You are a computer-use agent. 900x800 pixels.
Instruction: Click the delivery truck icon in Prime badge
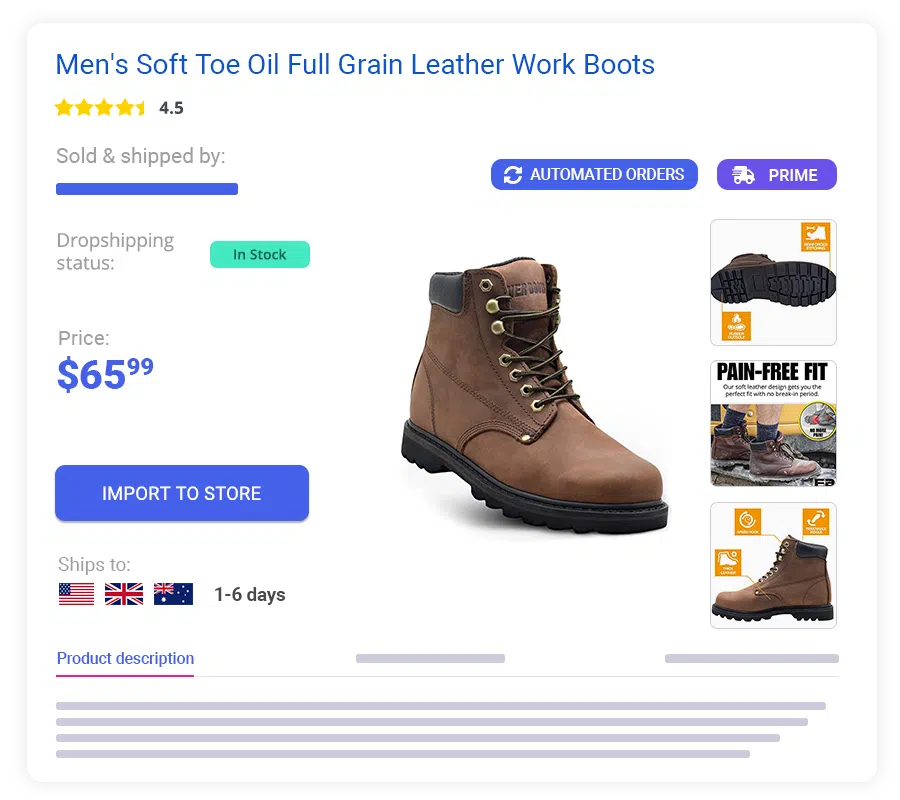(x=743, y=175)
